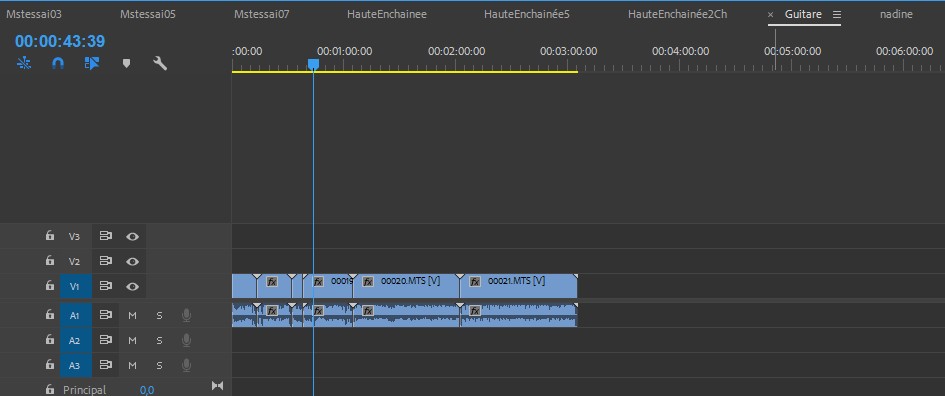Viewport: 945px width, 396px height.
Task: Mute audio track A2
Action: (x=133, y=341)
